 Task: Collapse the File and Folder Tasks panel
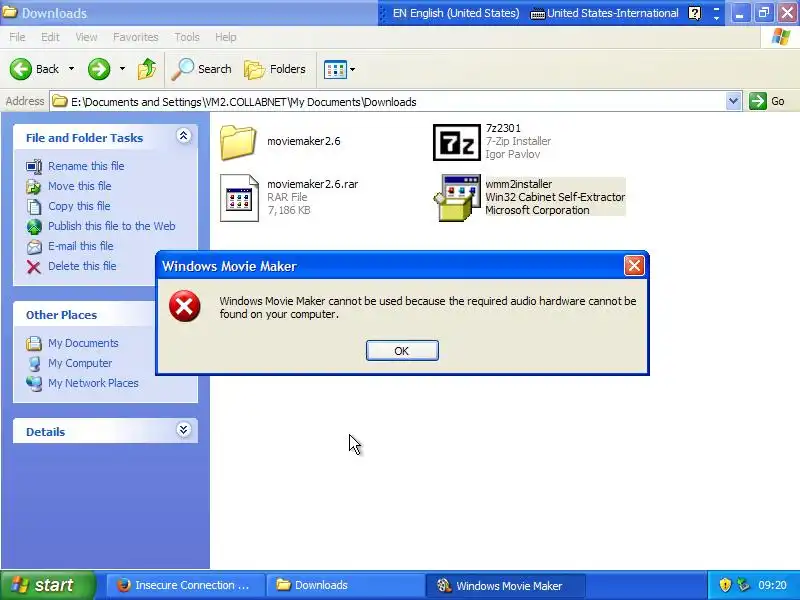click(184, 135)
